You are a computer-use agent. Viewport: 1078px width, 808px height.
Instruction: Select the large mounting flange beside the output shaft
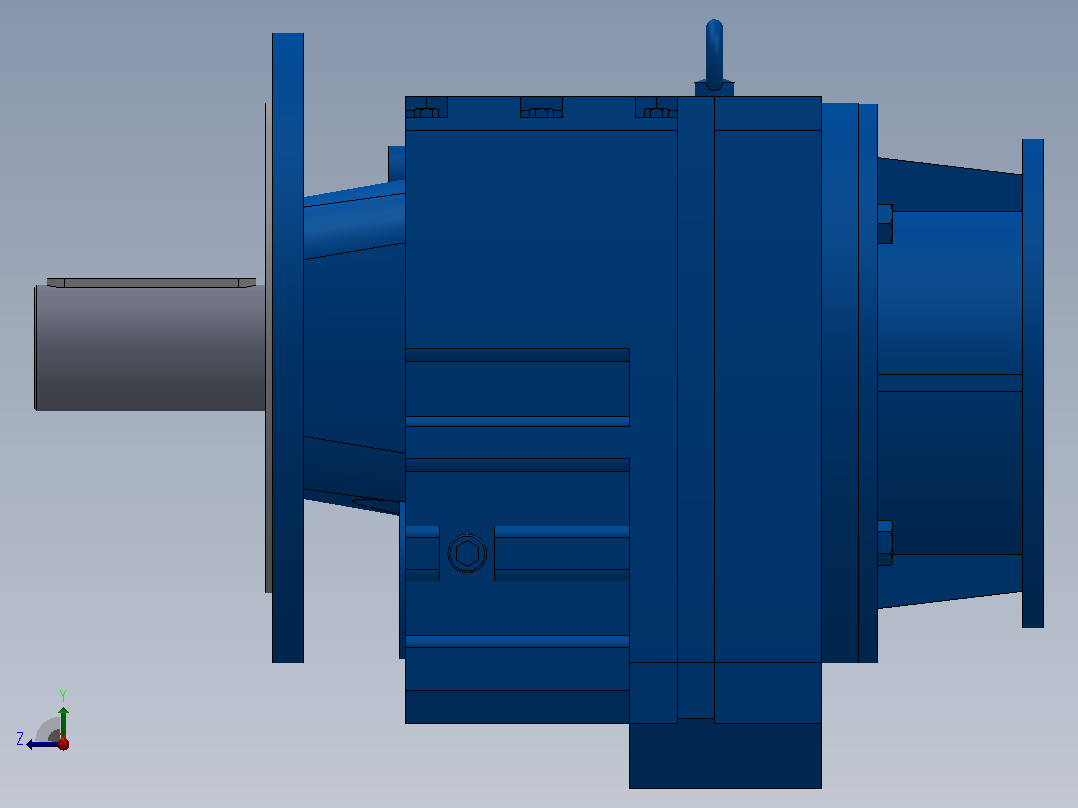click(288, 348)
